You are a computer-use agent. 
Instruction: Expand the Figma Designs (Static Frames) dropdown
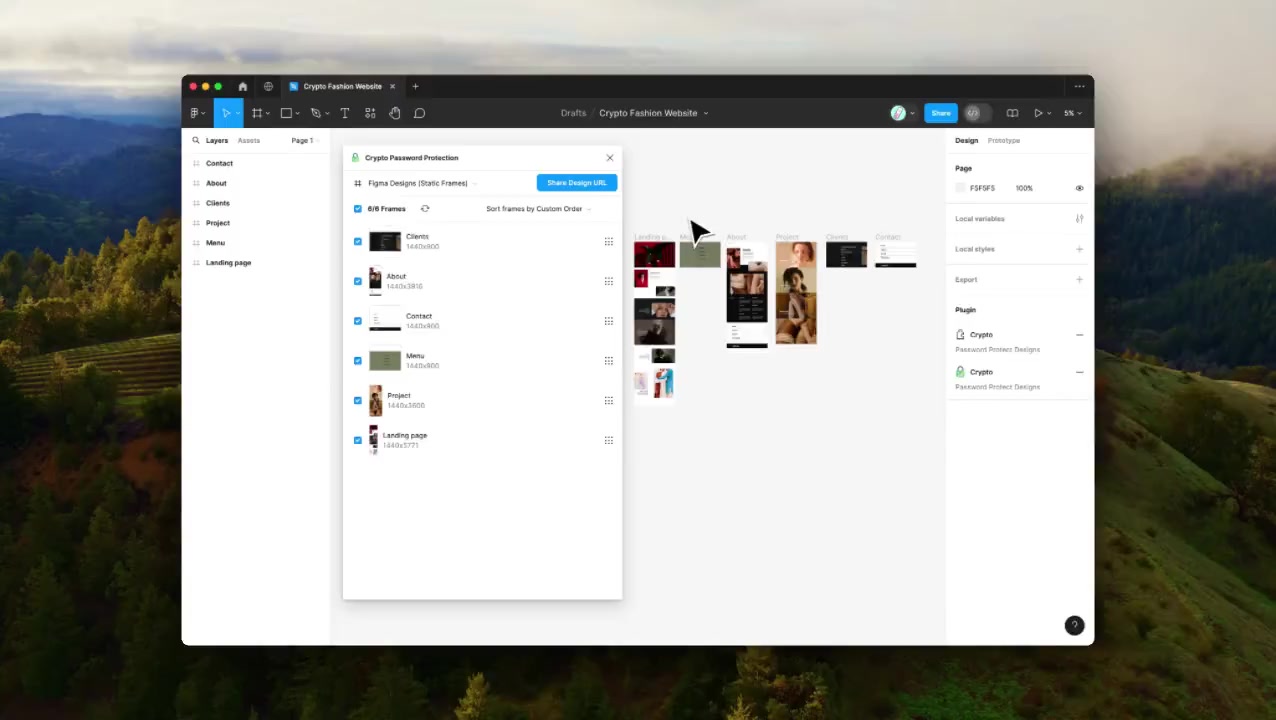coord(421,183)
